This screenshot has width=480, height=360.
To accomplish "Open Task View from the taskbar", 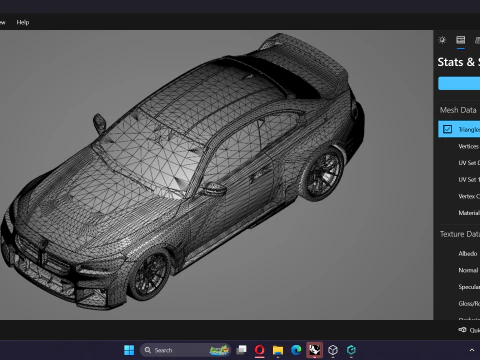I will point(241,350).
